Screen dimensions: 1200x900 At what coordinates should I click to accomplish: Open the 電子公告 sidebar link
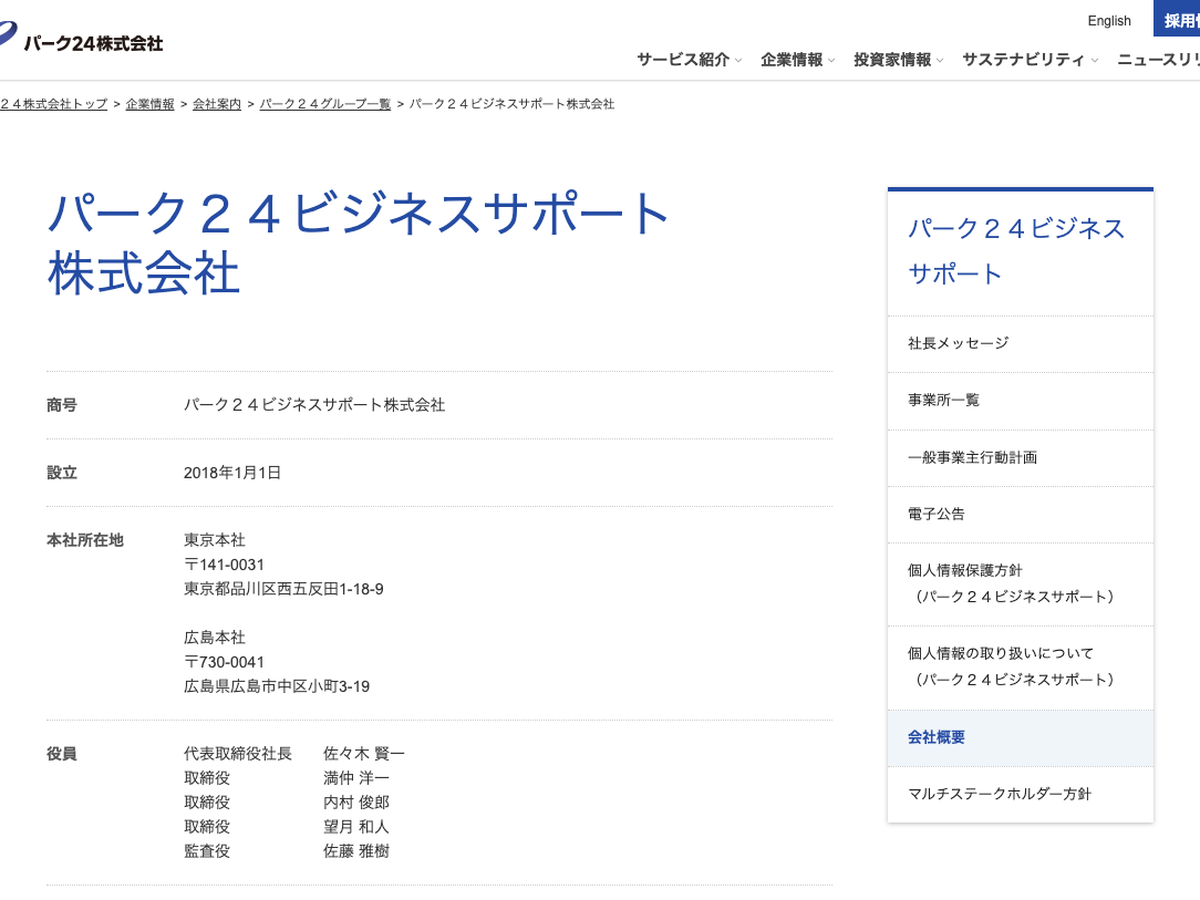(x=936, y=514)
